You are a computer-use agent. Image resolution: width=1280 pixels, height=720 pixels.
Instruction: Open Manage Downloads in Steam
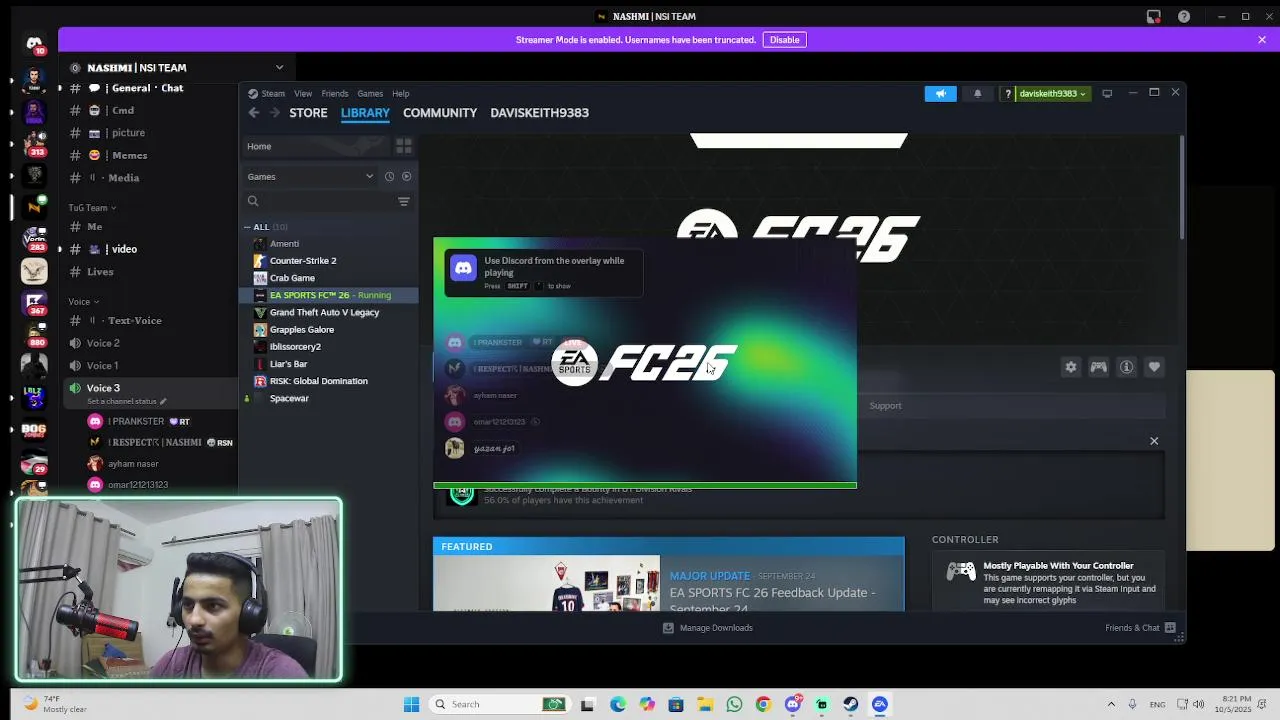pos(708,628)
